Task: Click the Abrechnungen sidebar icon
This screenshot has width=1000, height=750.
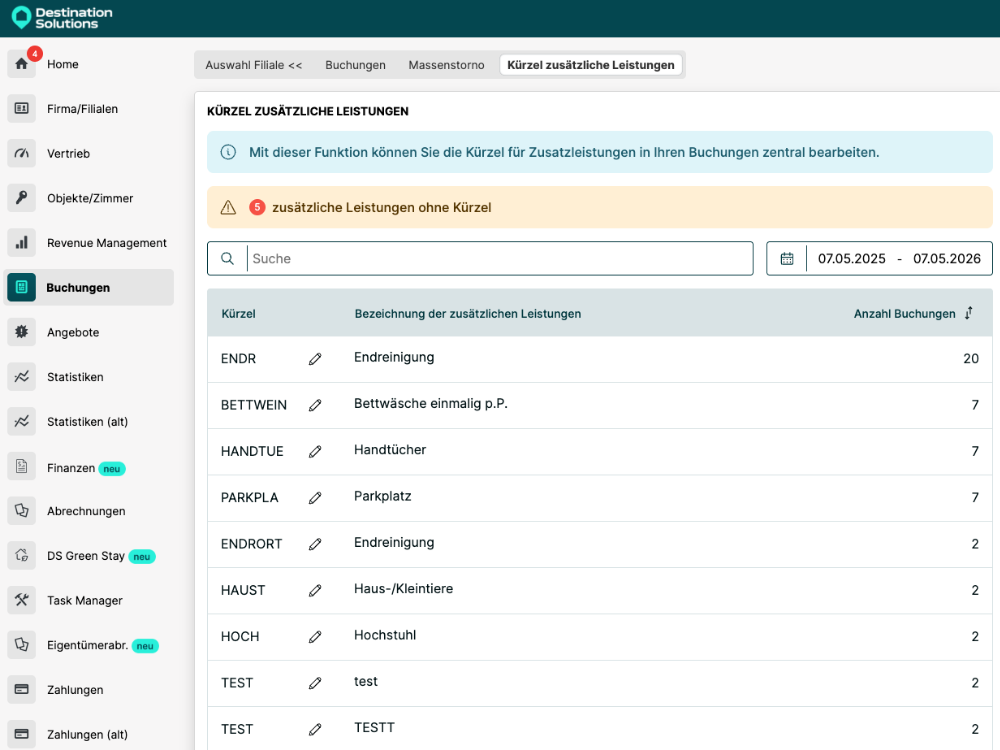Action: click(22, 511)
